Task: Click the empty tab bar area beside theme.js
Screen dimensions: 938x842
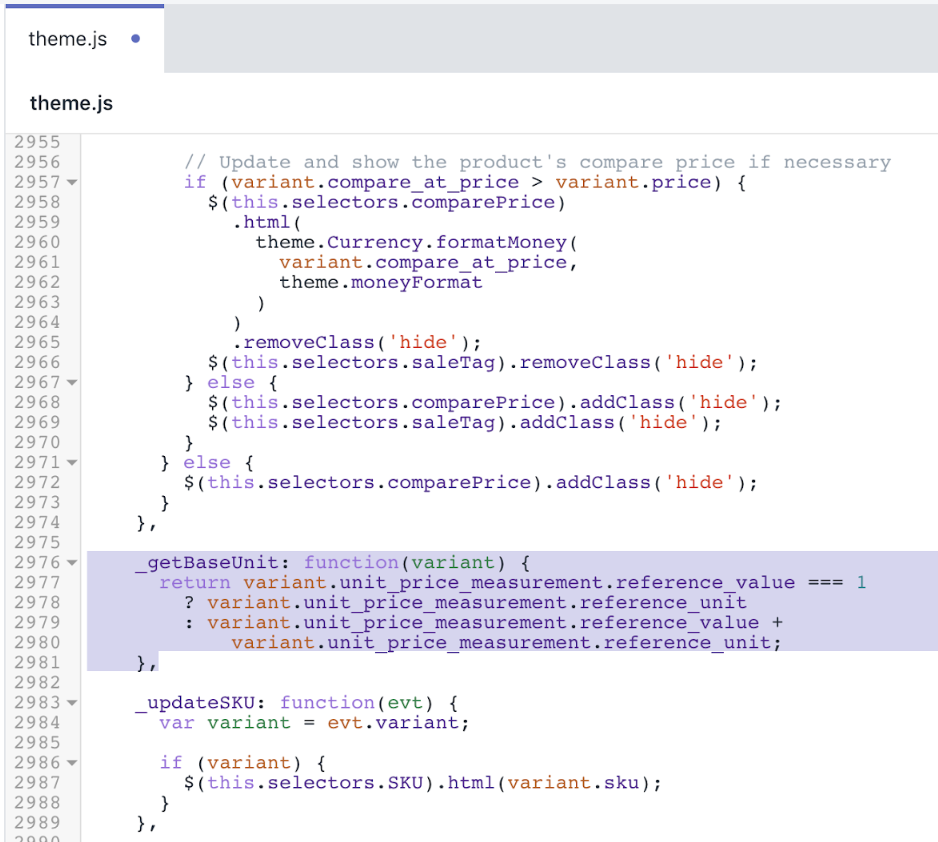Action: pos(550,40)
